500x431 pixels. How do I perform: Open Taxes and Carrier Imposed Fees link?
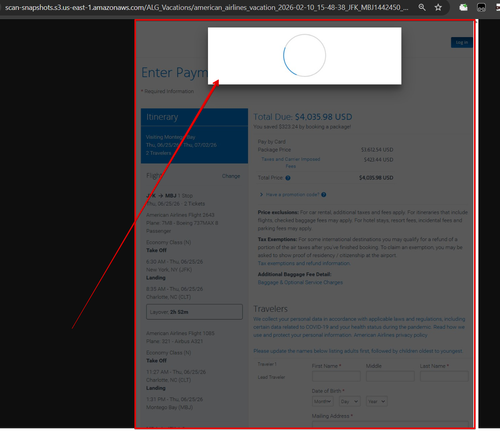[x=291, y=163]
